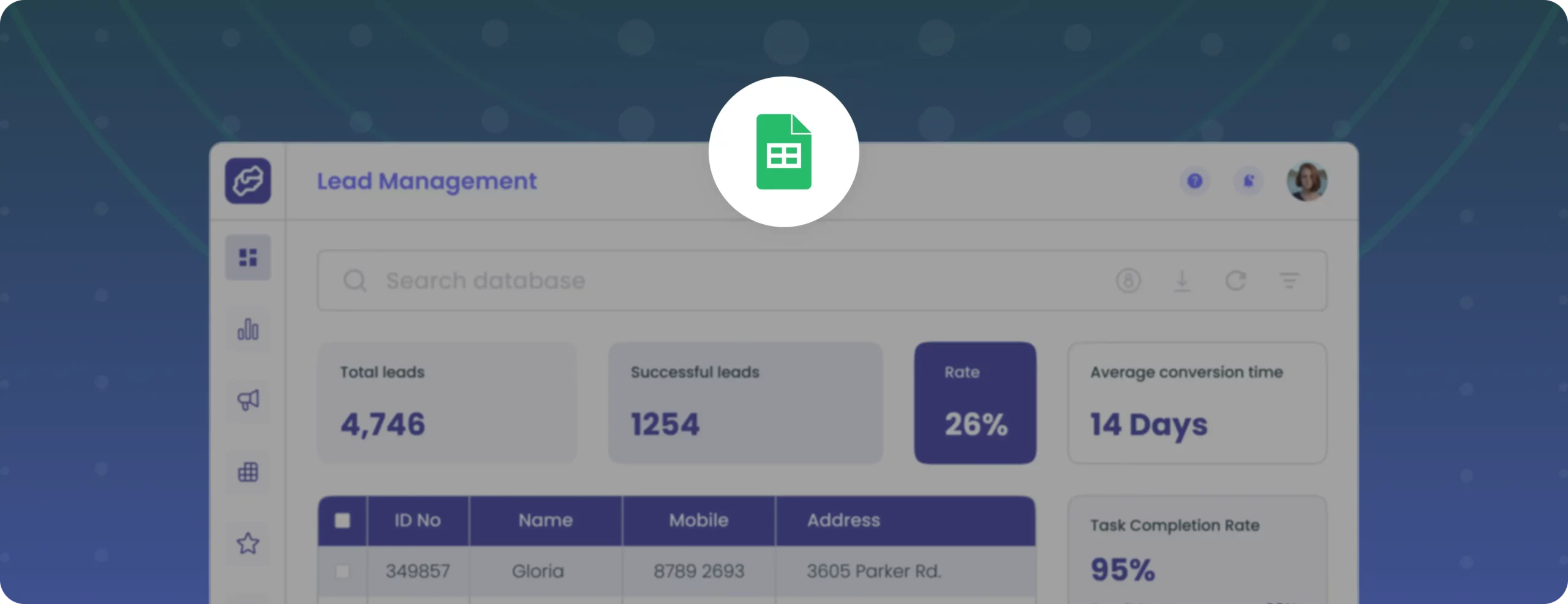Open the star favorites sidebar icon
1568x604 pixels.
[247, 543]
